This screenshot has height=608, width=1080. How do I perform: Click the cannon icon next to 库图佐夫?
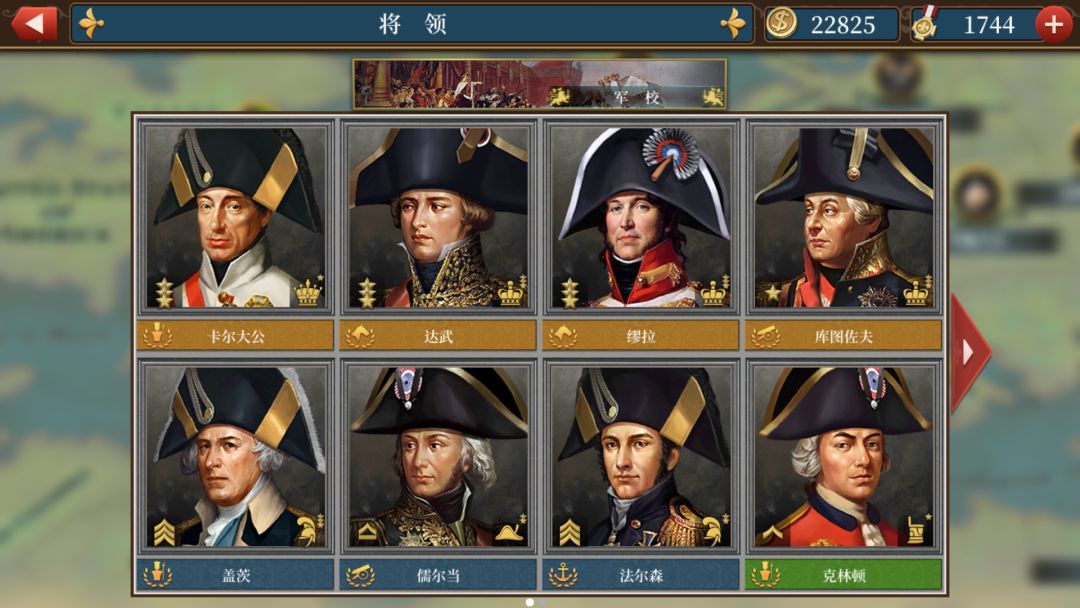click(x=765, y=336)
